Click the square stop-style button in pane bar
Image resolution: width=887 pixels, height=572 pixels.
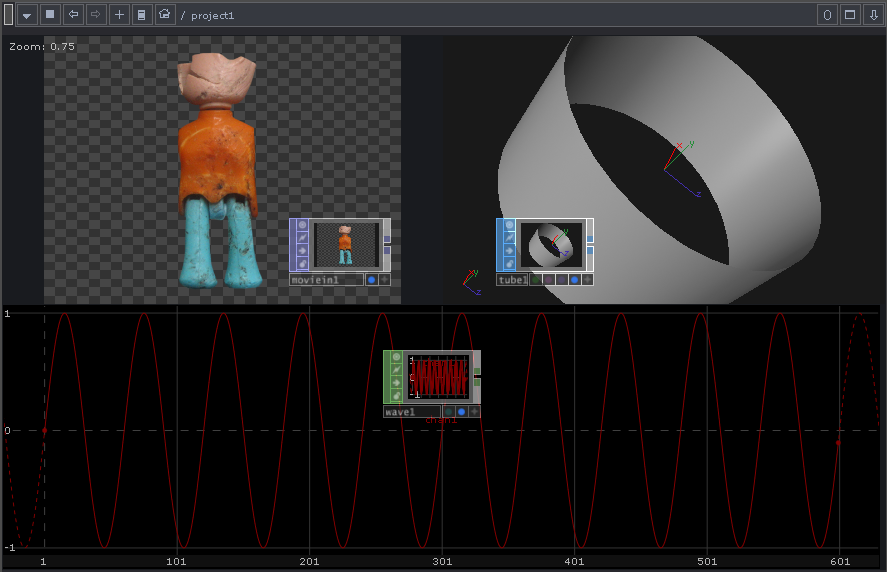[50, 15]
